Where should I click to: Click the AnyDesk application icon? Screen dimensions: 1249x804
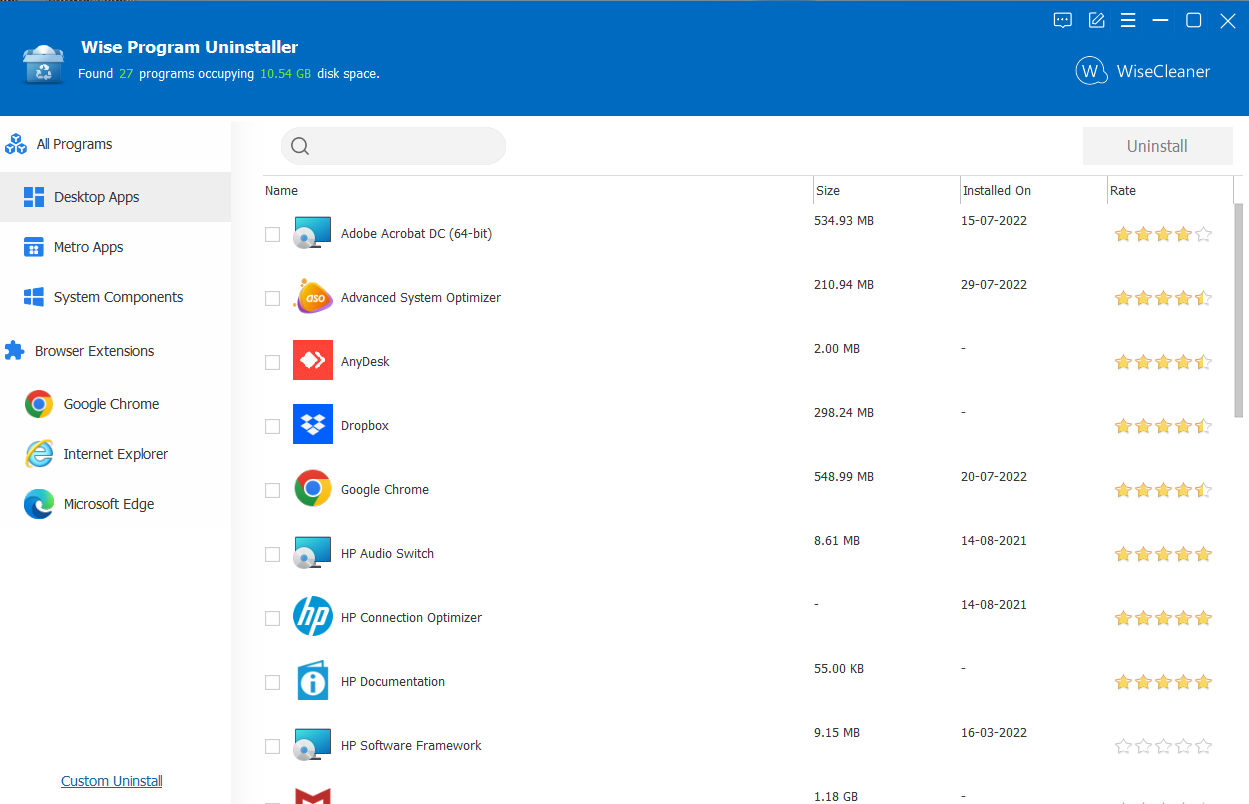pos(312,361)
